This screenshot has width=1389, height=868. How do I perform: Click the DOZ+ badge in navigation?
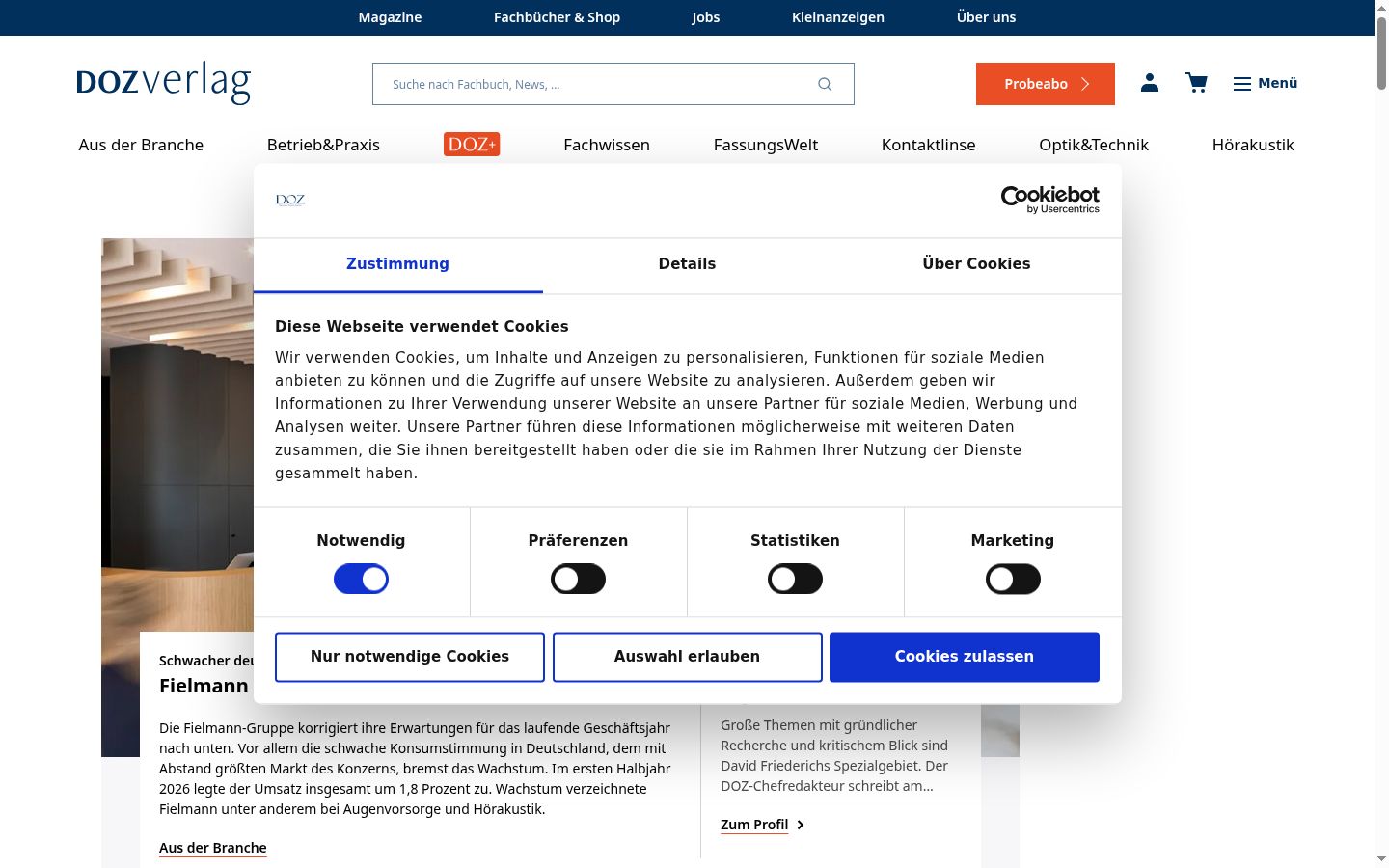(472, 145)
